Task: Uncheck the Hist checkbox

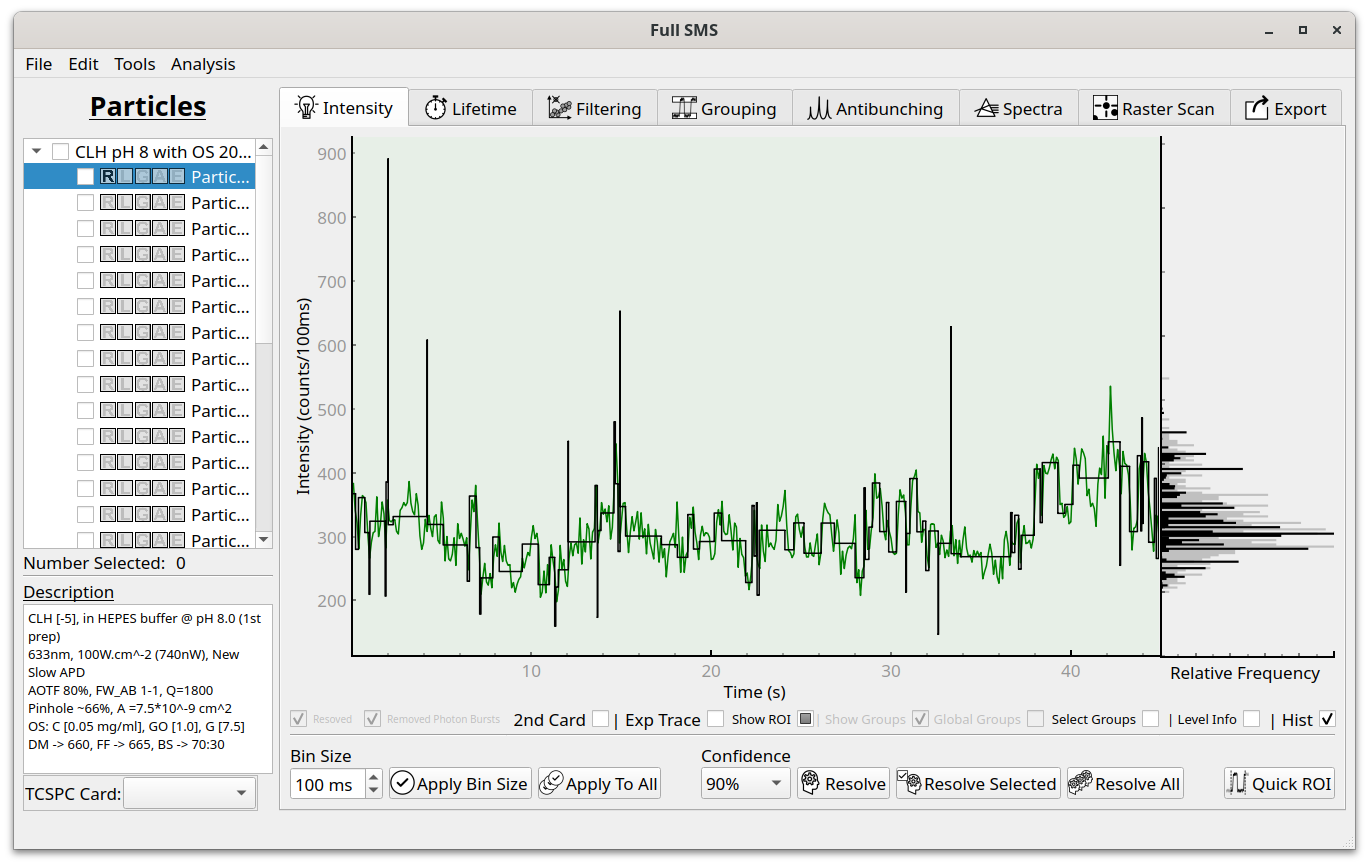Action: 1327,719
